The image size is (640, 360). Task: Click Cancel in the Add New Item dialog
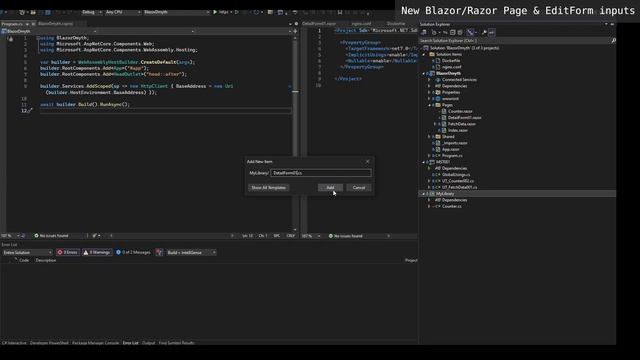pos(359,188)
